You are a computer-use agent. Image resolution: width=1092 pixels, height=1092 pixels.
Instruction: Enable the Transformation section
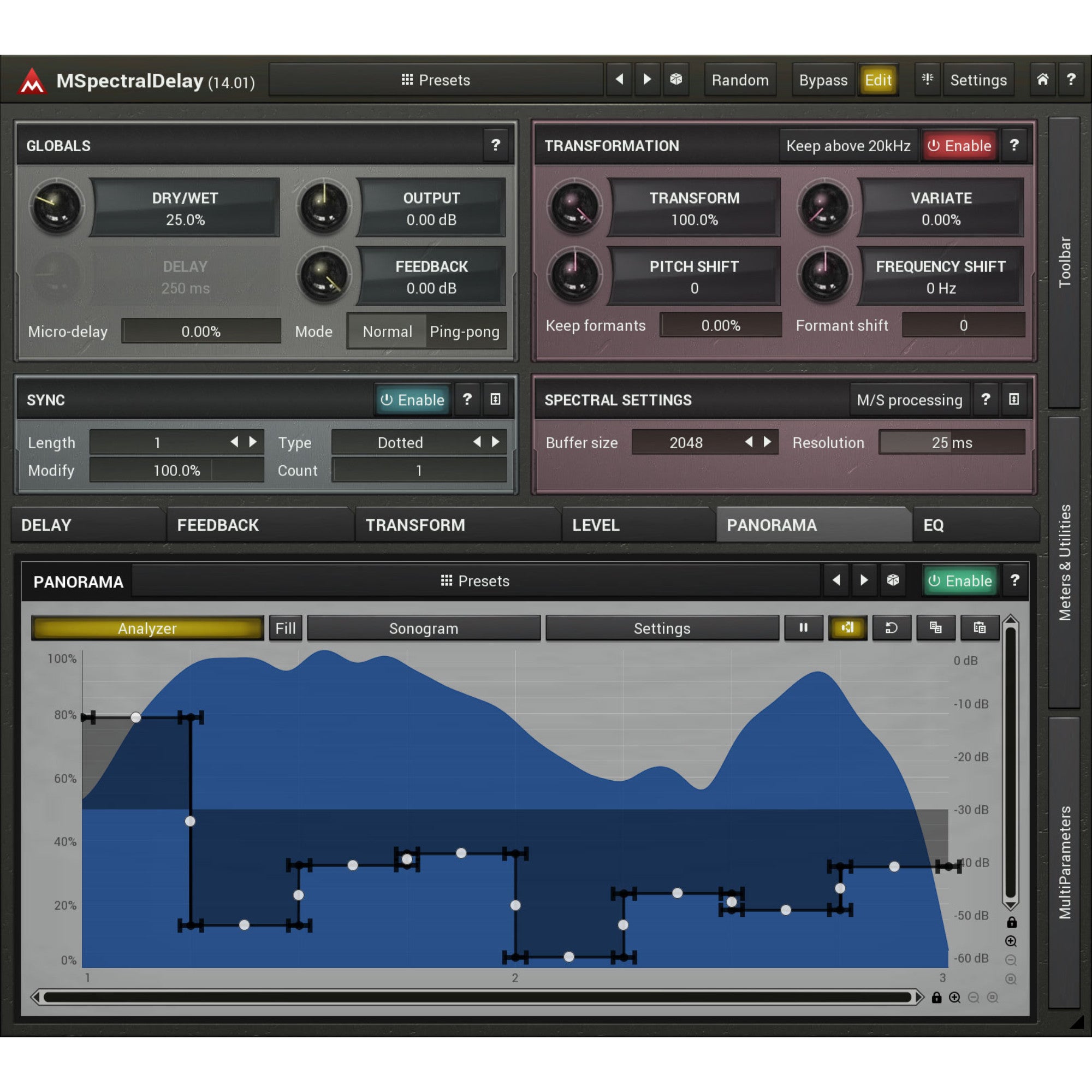pos(959,146)
